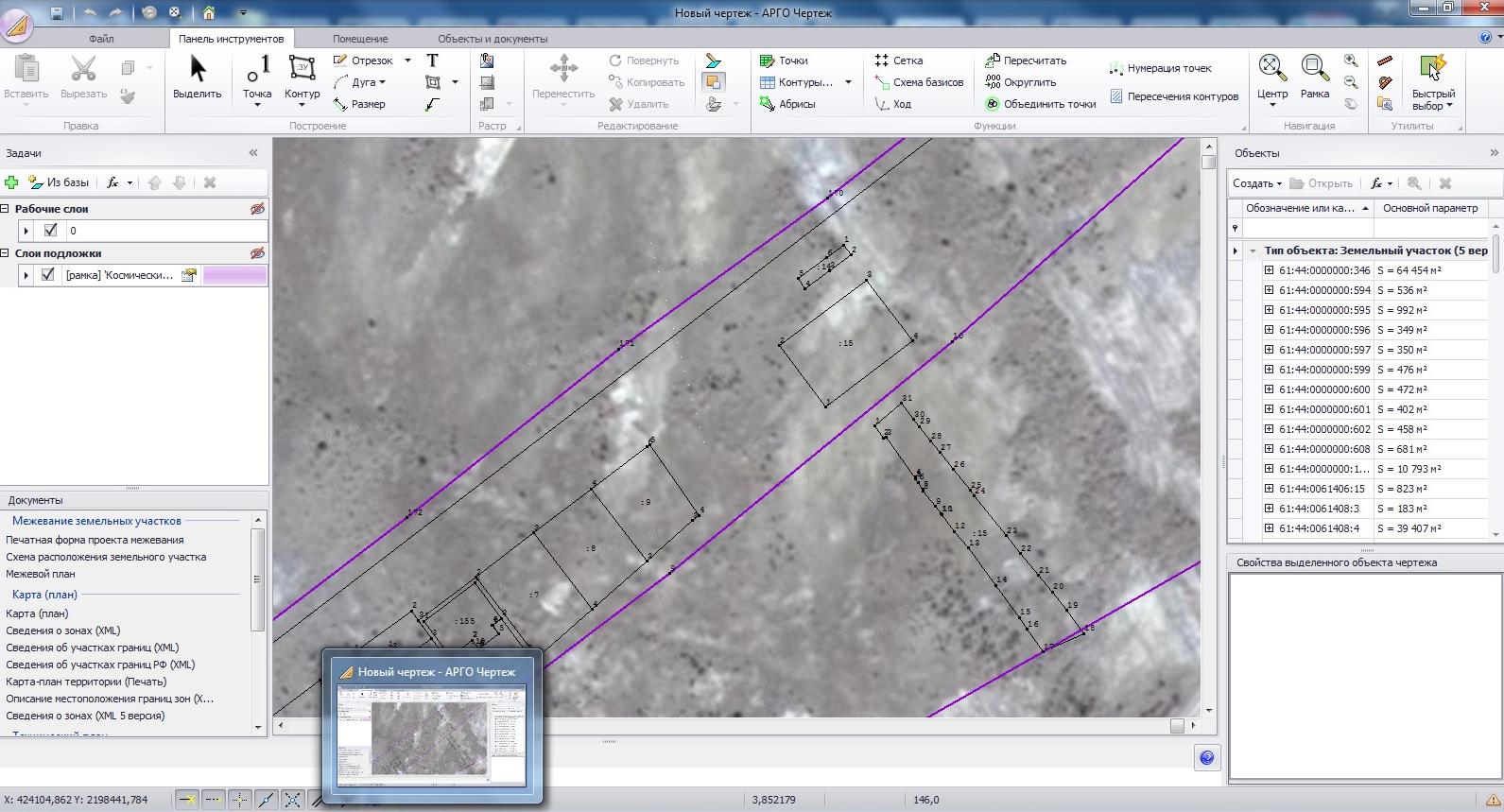Open the Создать dropdown in Объекты panel
Screen dimensions: 1504x812
[1257, 183]
